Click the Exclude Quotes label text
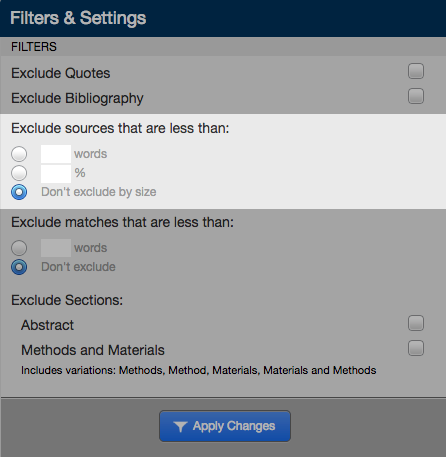This screenshot has height=457, width=446. coord(61,73)
